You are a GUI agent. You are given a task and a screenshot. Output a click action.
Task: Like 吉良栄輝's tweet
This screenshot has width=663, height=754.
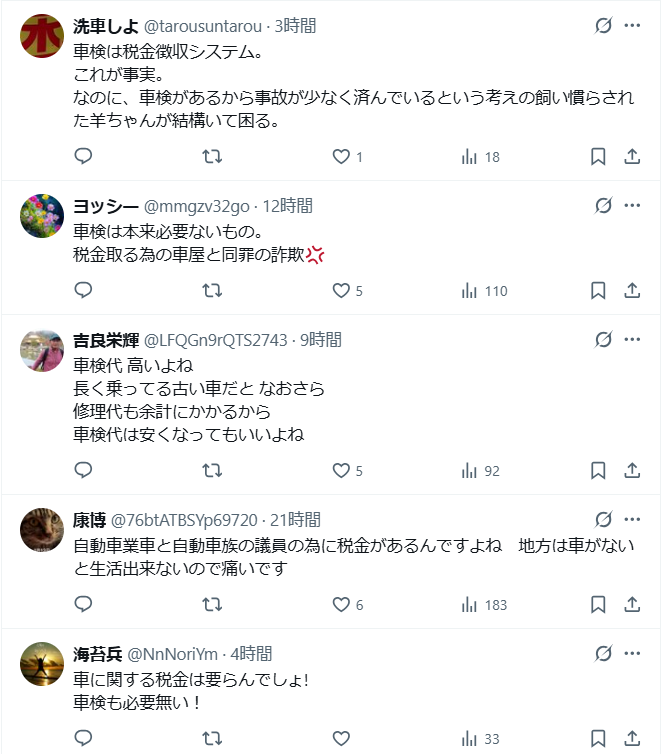tap(341, 471)
